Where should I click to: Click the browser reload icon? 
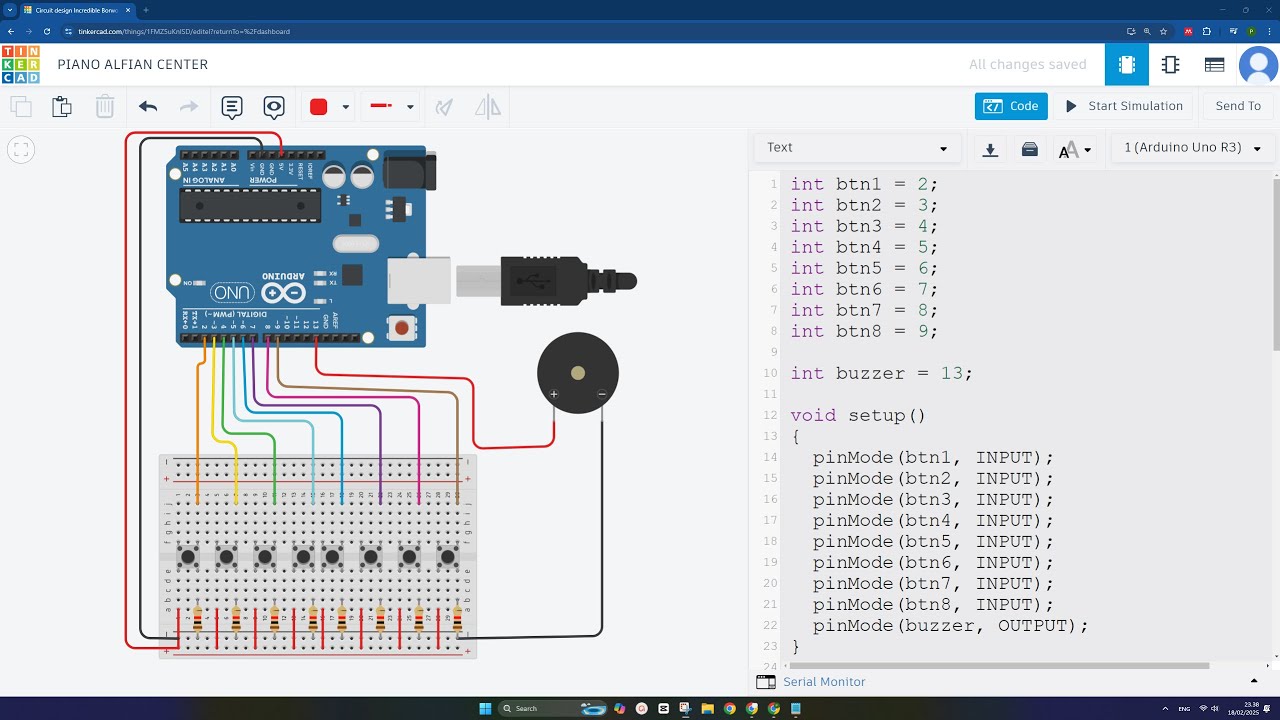coord(47,31)
